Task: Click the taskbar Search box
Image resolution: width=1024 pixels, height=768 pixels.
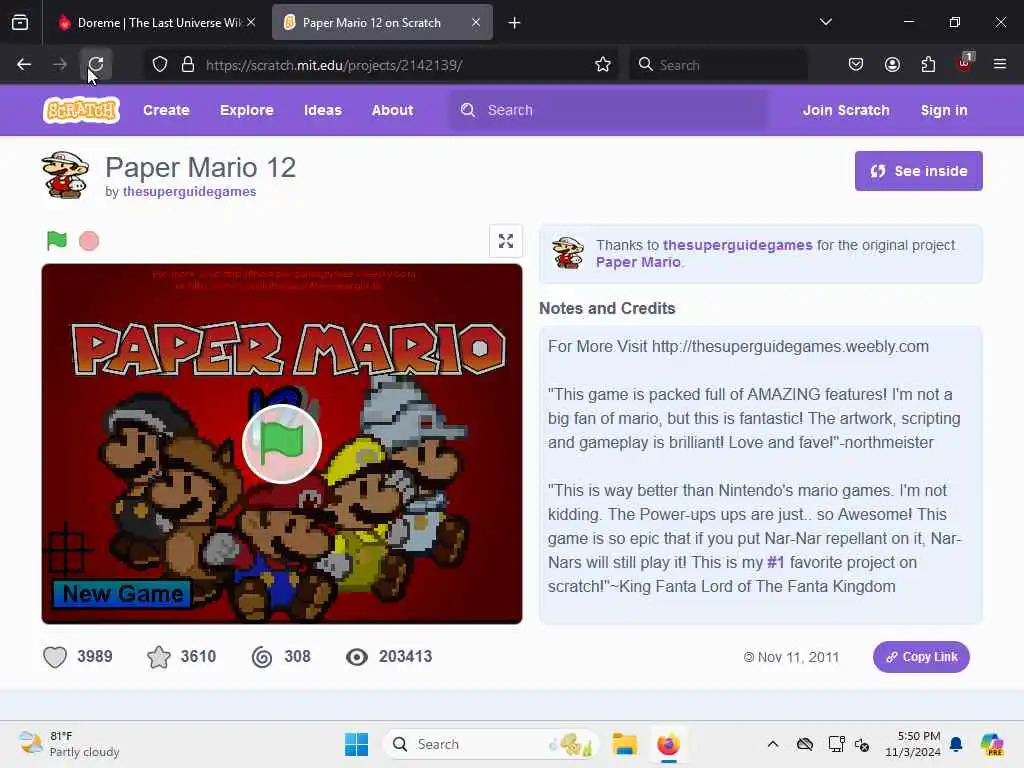Action: pyautogui.click(x=490, y=744)
